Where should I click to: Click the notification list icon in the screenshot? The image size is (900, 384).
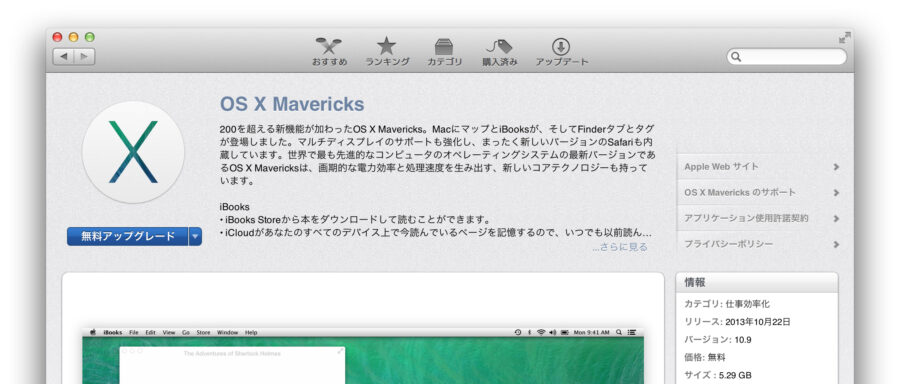click(x=632, y=332)
